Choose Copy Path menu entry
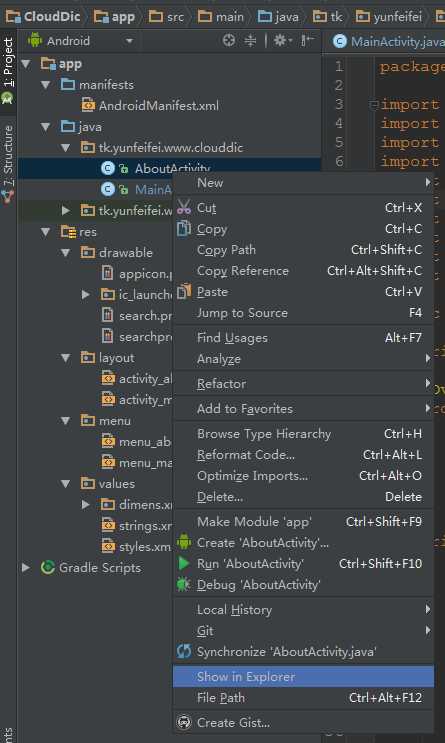Screen dimensions: 445x743 [x=303, y=250]
